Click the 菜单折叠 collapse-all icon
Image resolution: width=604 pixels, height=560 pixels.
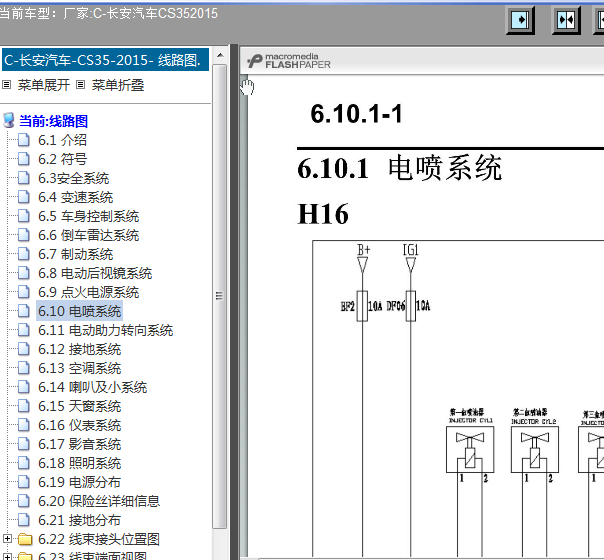[80, 85]
